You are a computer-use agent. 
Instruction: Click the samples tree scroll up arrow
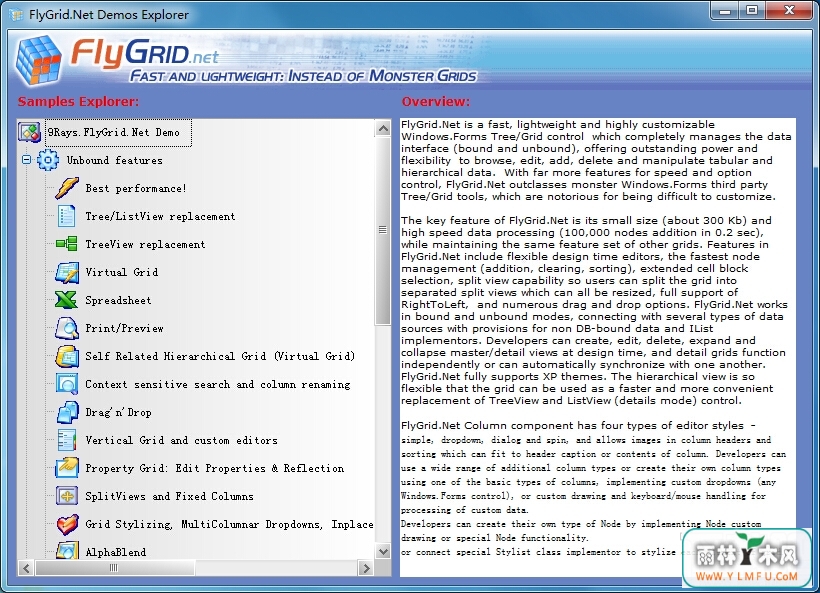(x=383, y=128)
